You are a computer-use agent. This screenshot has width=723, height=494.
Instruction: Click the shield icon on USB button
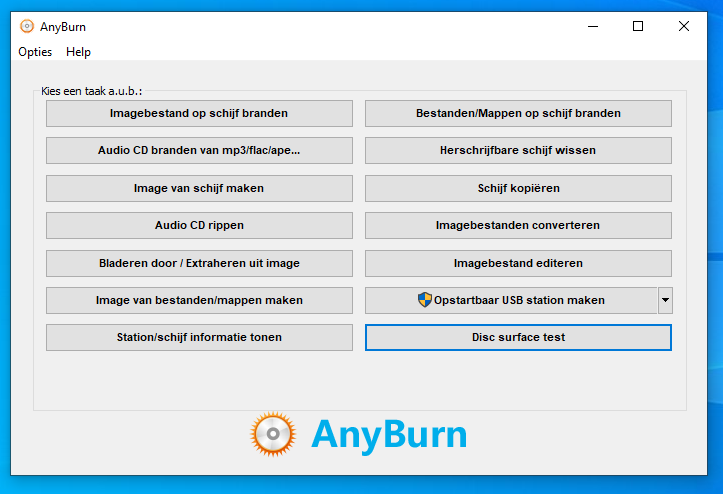(425, 300)
